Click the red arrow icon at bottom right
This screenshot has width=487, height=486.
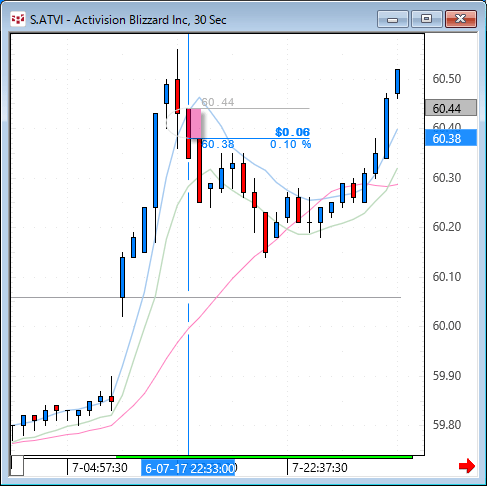[x=467, y=466]
